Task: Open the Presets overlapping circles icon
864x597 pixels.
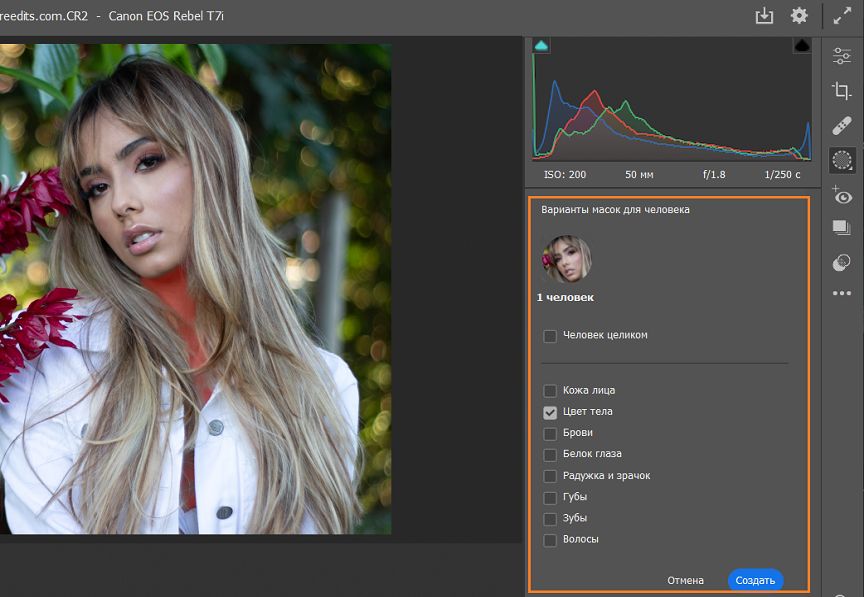Action: click(x=841, y=262)
